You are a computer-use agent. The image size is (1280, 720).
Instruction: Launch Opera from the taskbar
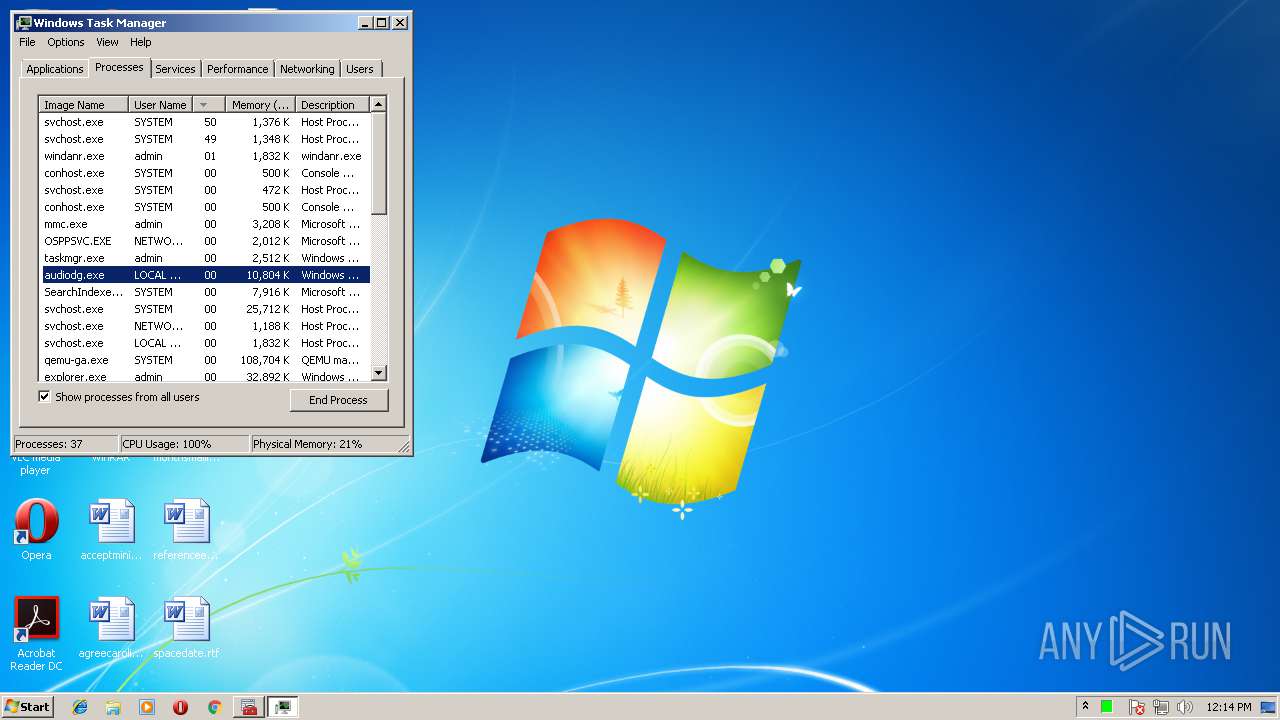tap(180, 707)
